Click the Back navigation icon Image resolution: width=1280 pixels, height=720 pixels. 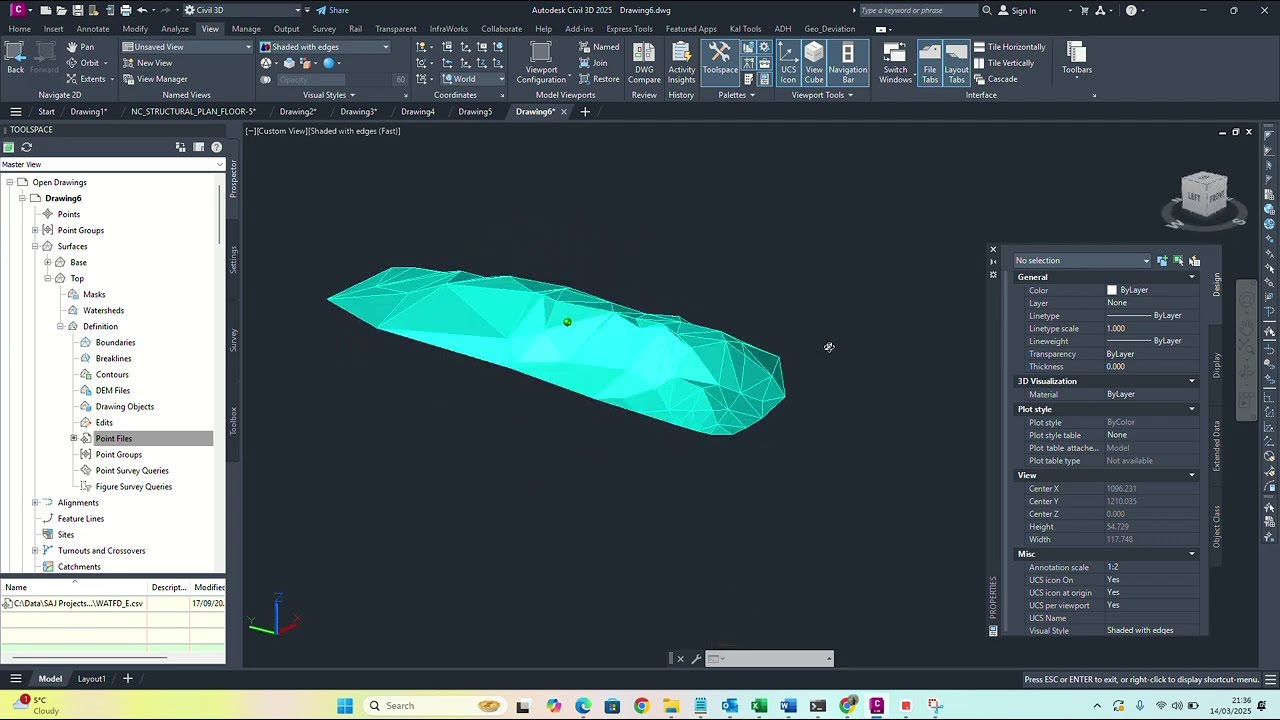15,57
